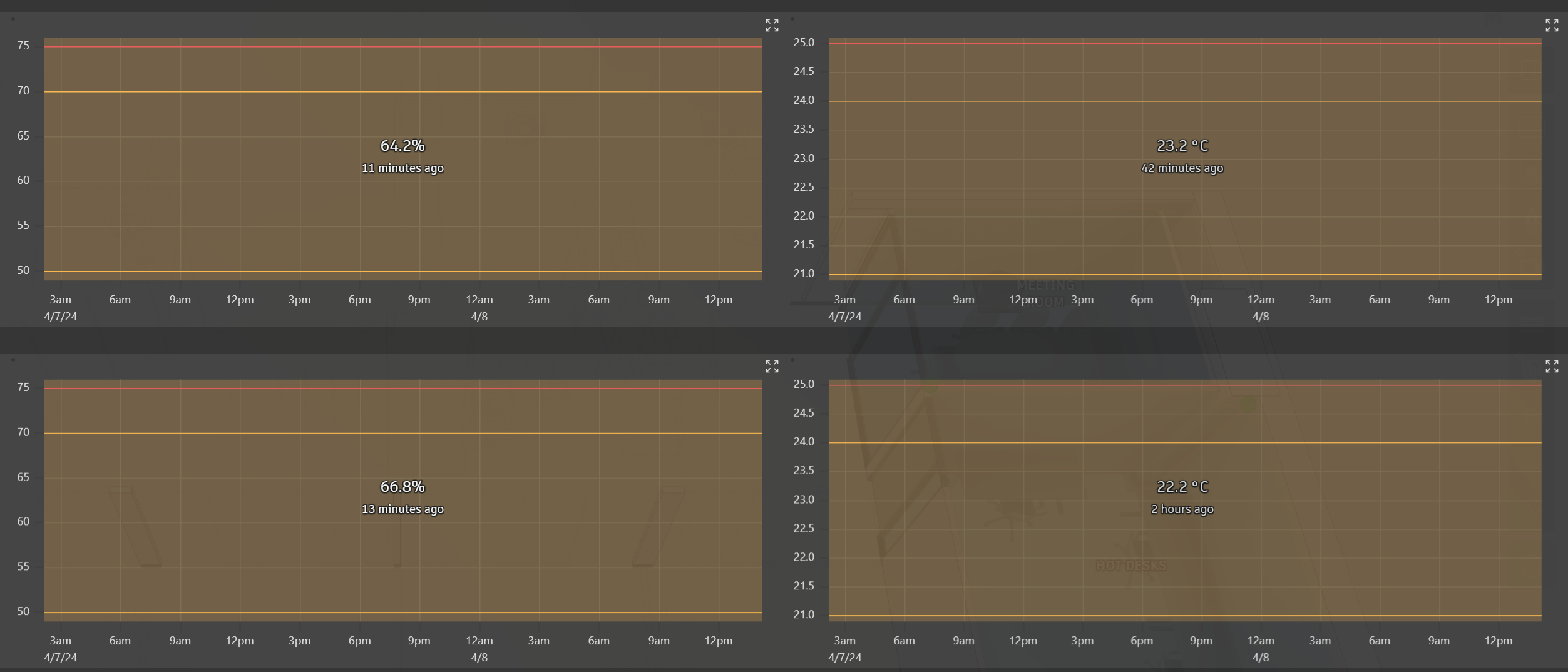Select the 23.2 °C temperature reading
The image size is (1568, 672).
coord(1181,145)
